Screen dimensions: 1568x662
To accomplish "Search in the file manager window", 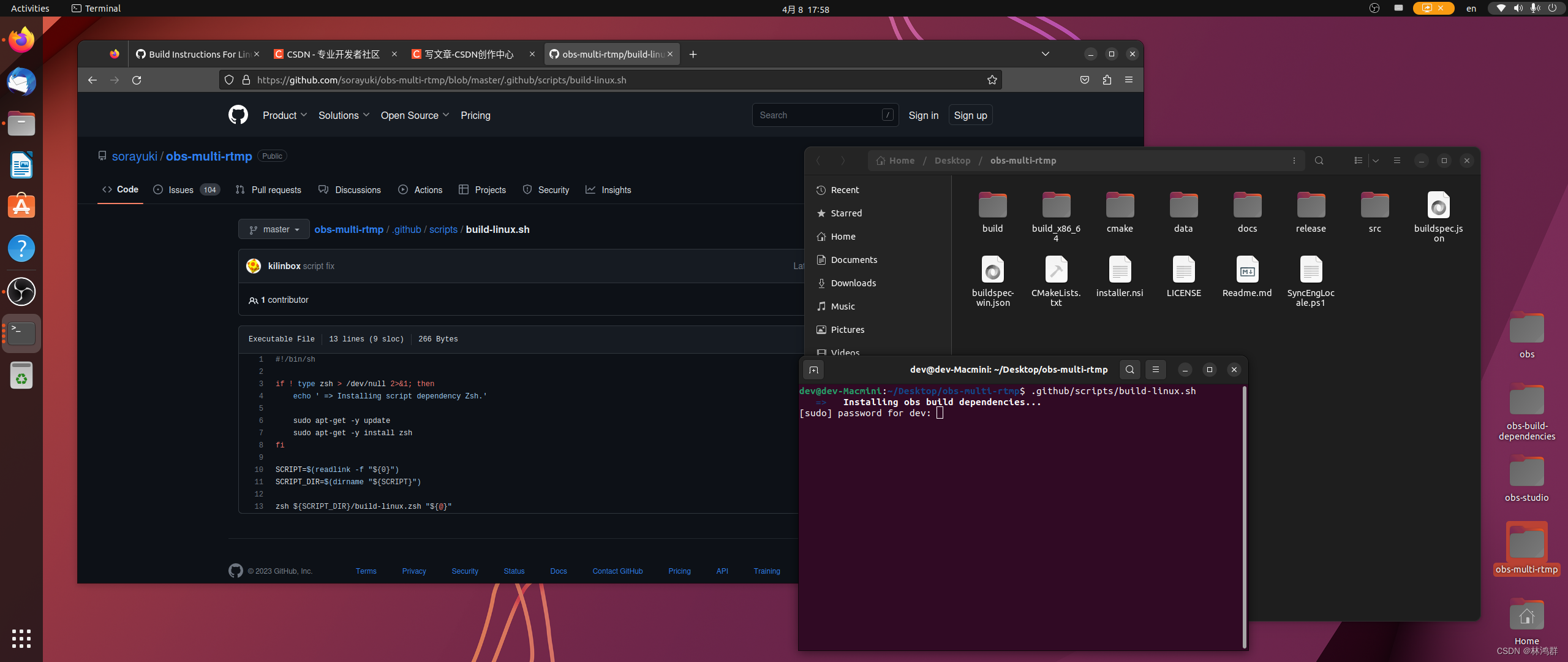I will (1319, 161).
